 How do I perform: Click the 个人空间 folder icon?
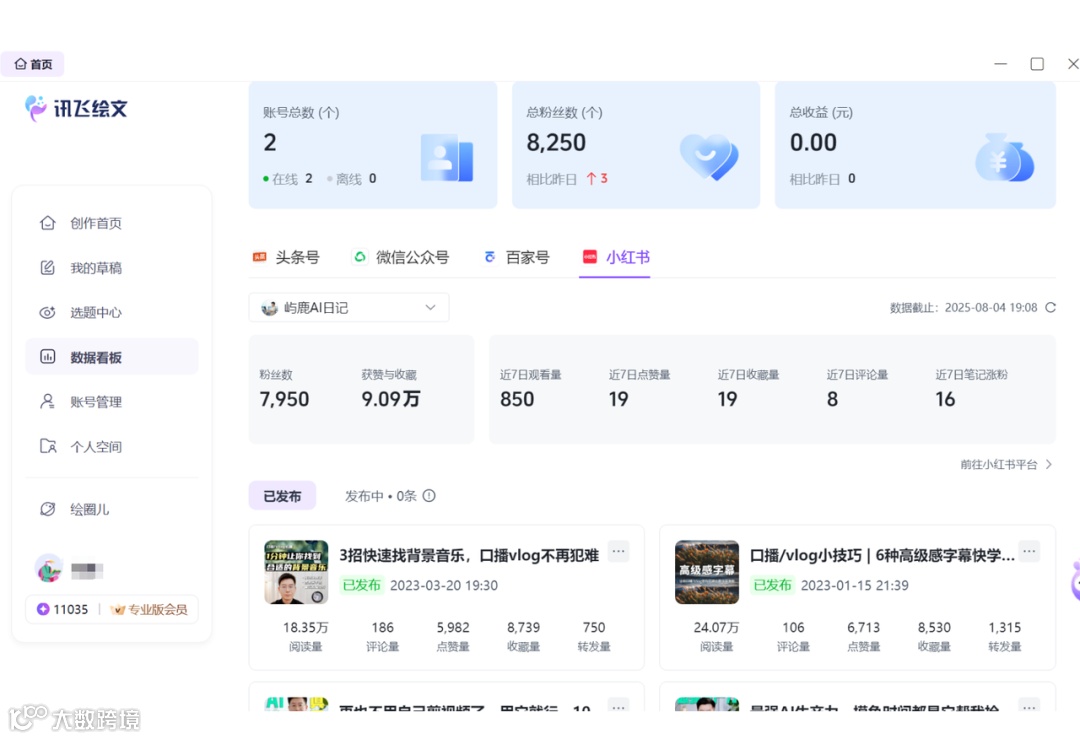coord(48,446)
